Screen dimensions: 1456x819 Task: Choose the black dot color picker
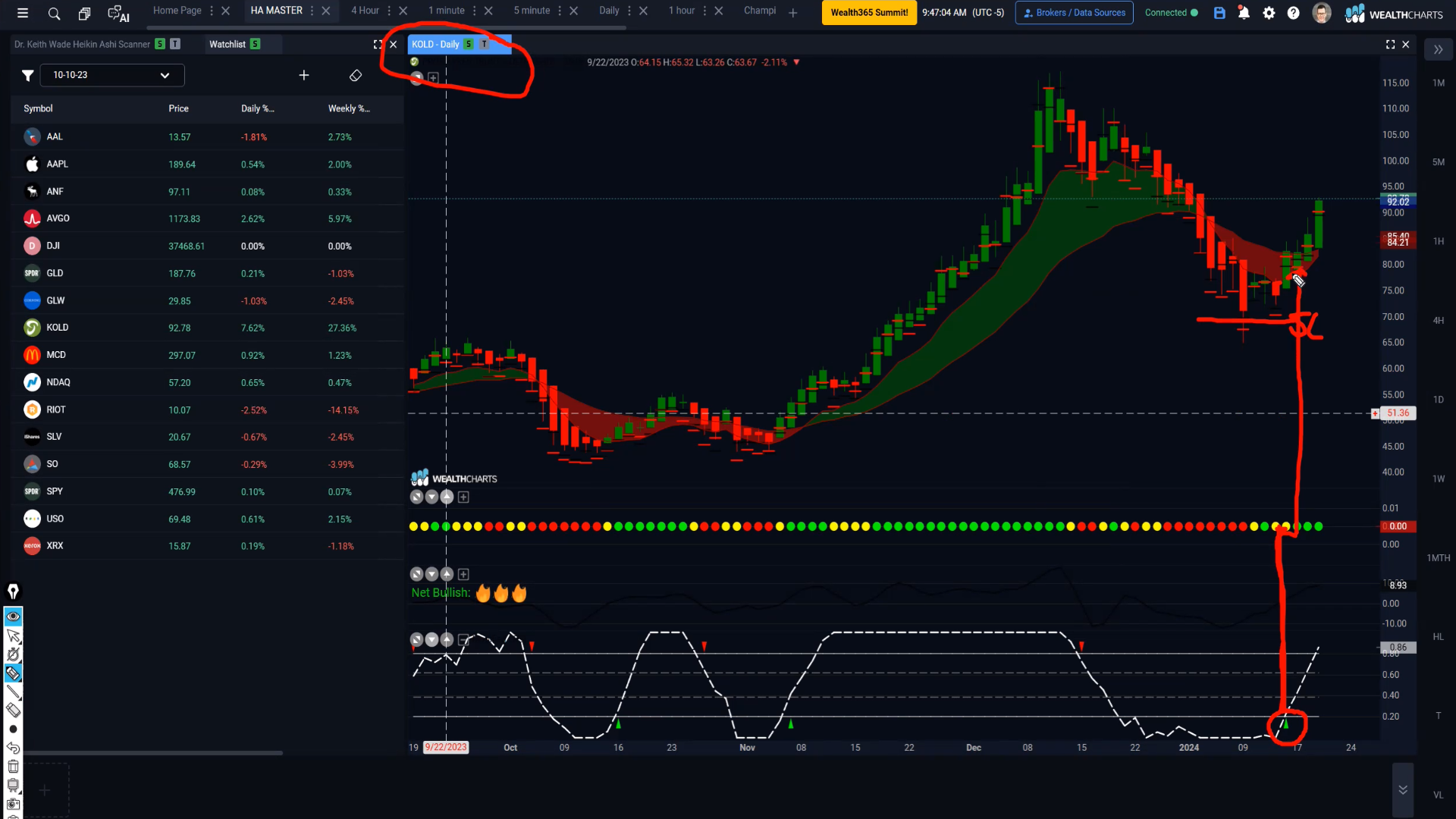pyautogui.click(x=13, y=730)
